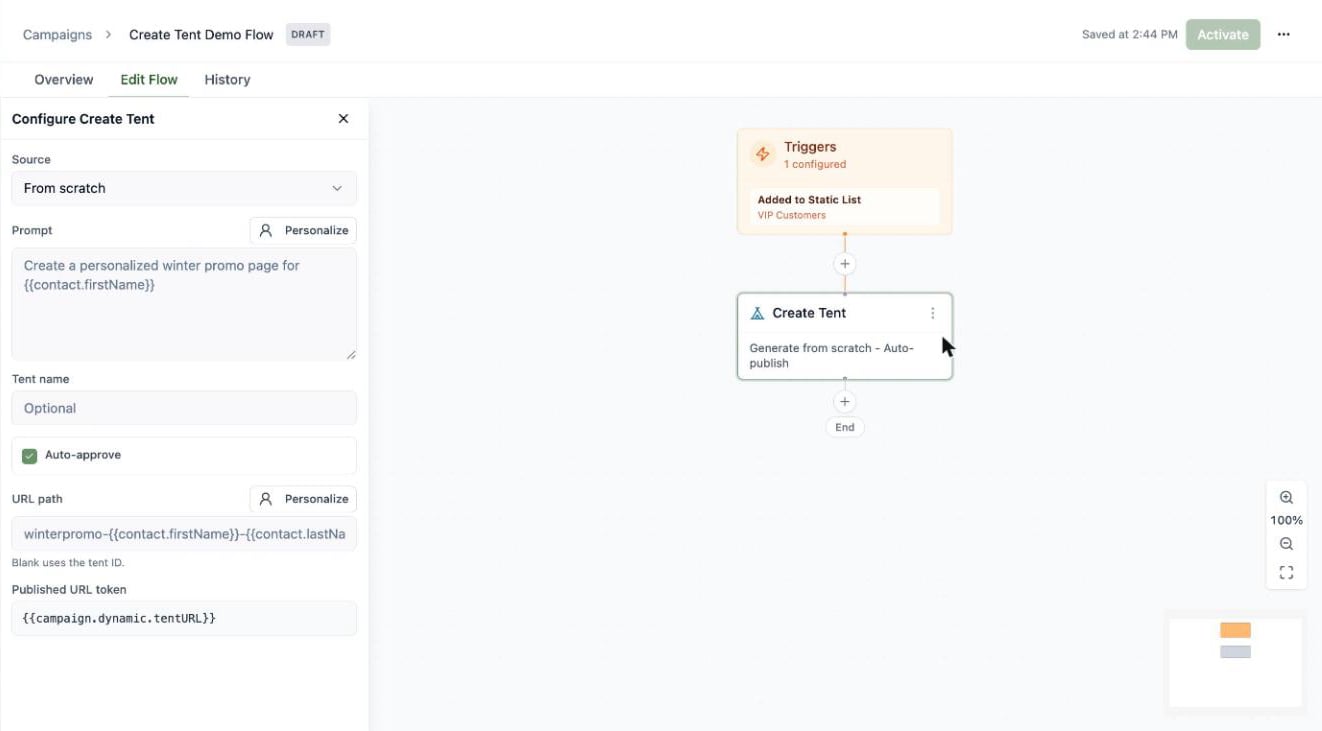Zoom in on the flow canvas
1322x731 pixels.
(1287, 498)
